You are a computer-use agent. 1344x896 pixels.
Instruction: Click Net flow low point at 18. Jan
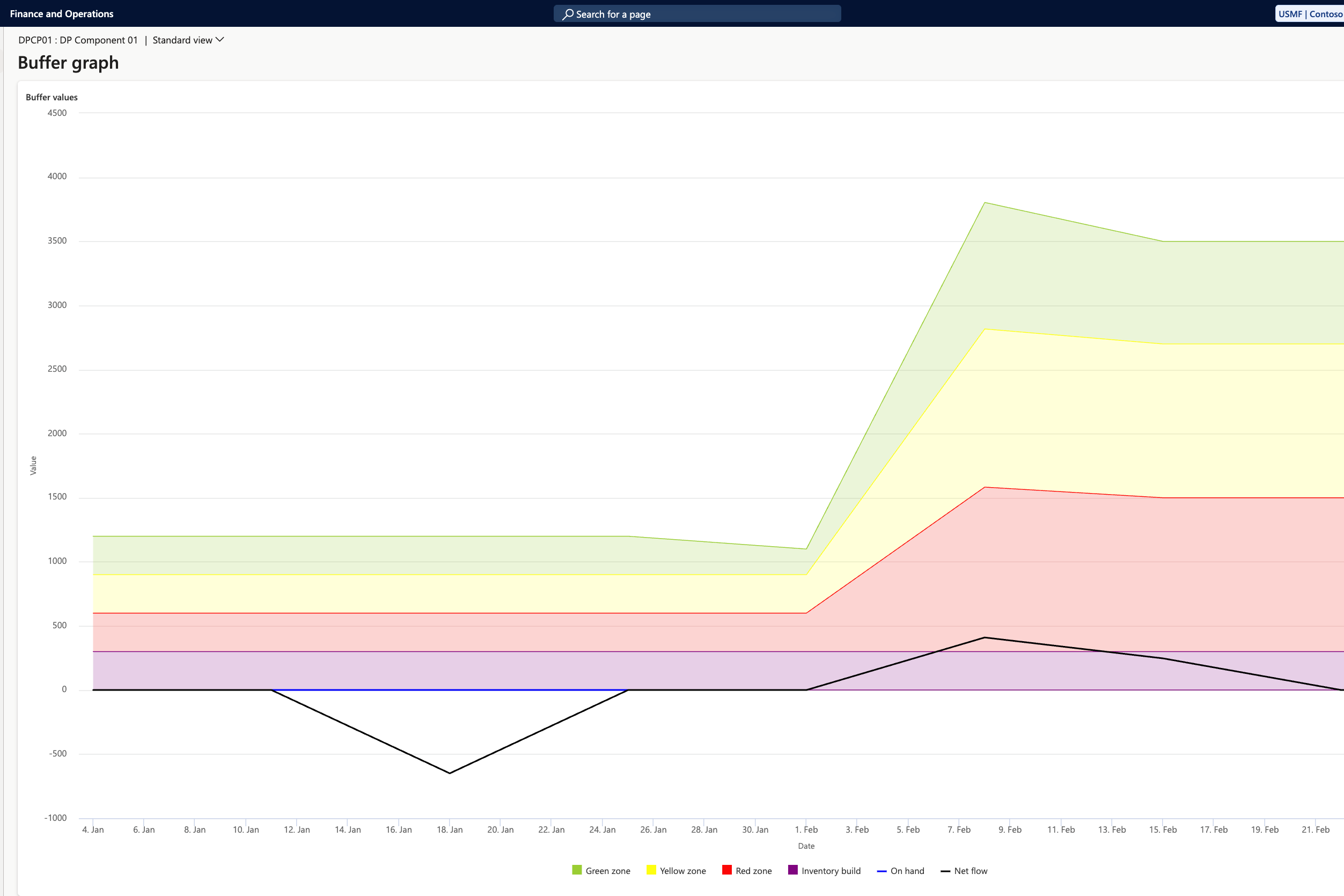[x=450, y=773]
